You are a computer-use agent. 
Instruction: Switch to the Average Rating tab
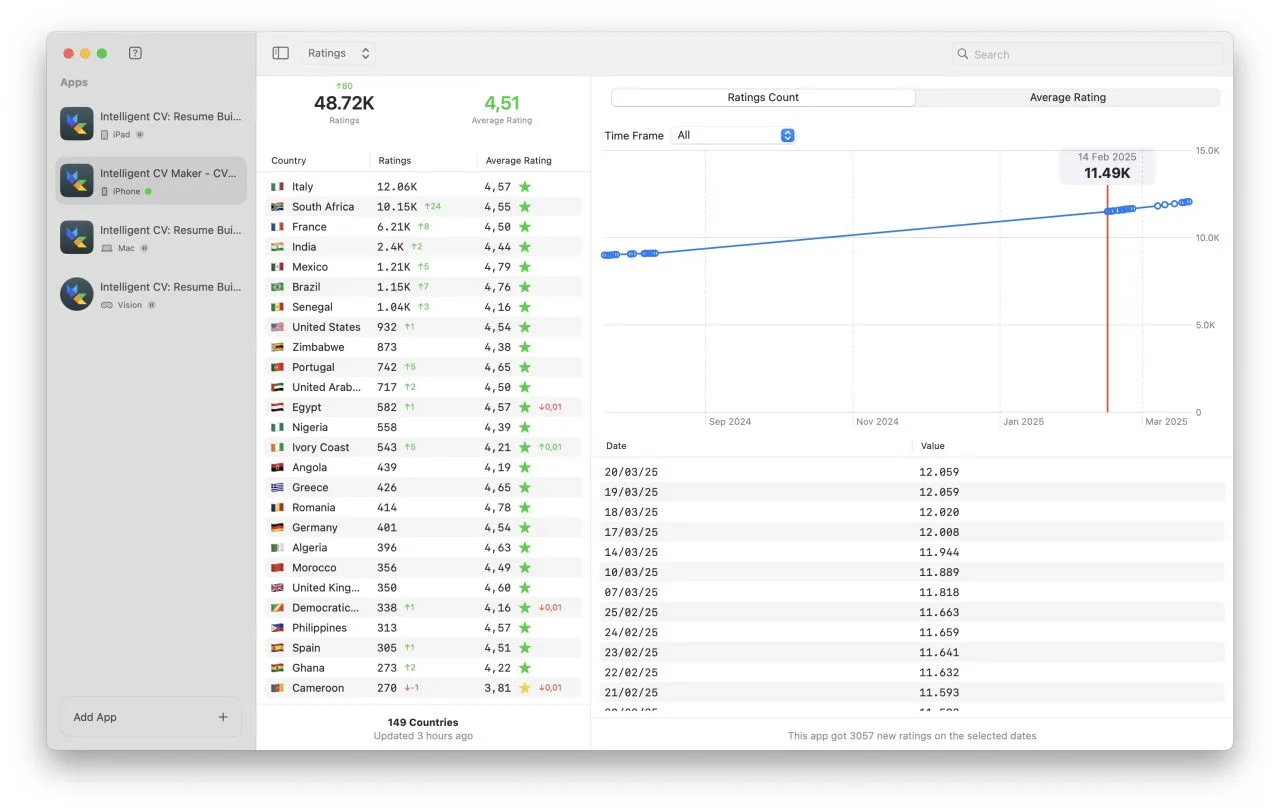click(x=1068, y=98)
